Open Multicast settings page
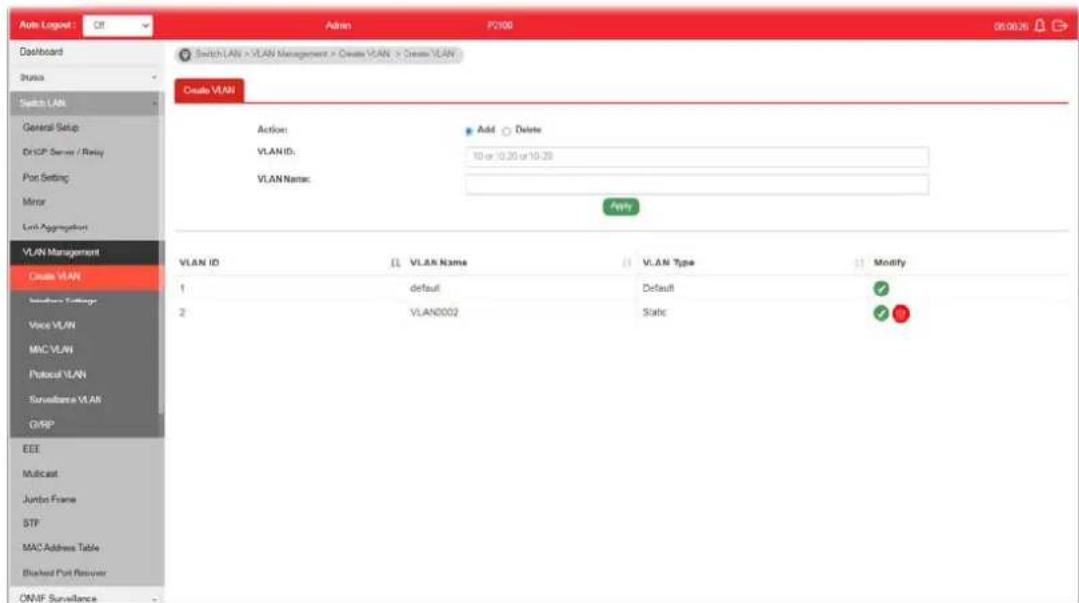 pyautogui.click(x=40, y=474)
